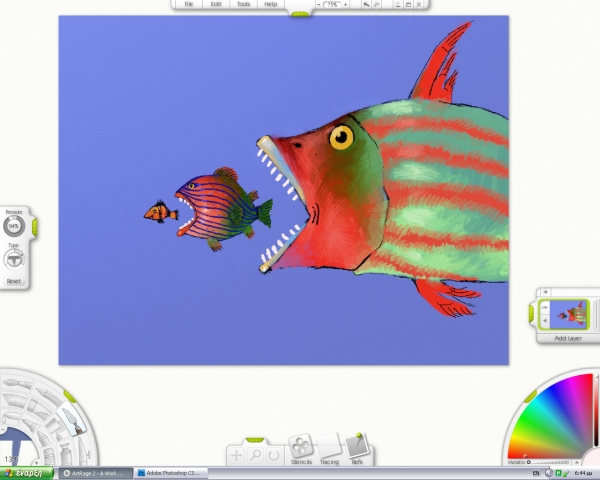The width and height of the screenshot is (600, 480).
Task: Adjust the Pressure dial at 94%
Action: click(x=14, y=226)
